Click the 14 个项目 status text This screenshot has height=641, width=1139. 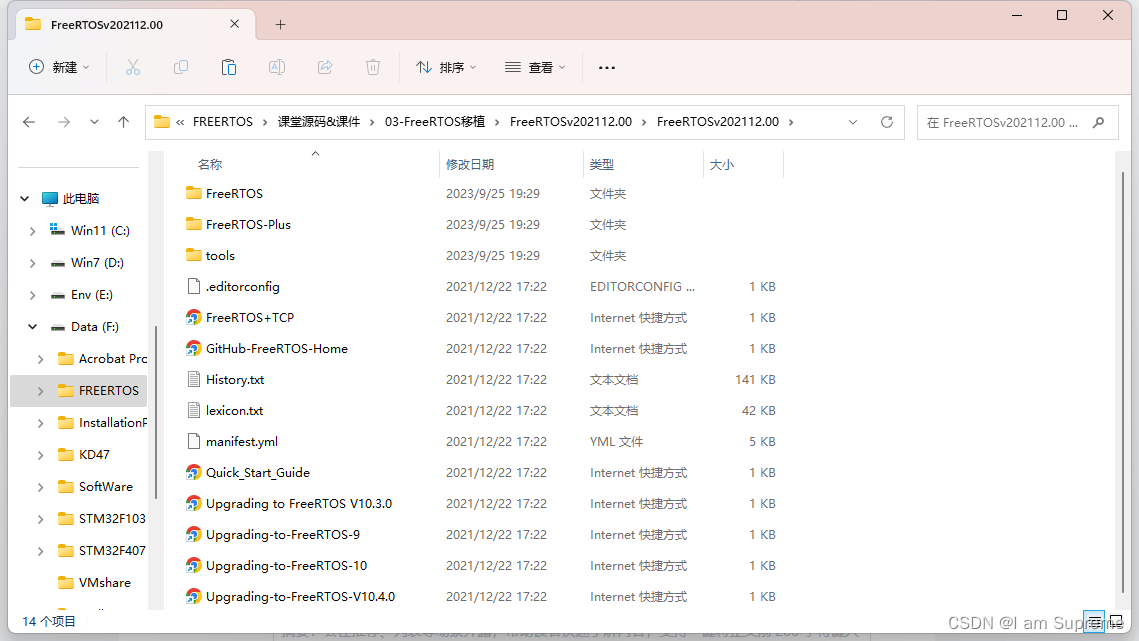tap(49, 621)
